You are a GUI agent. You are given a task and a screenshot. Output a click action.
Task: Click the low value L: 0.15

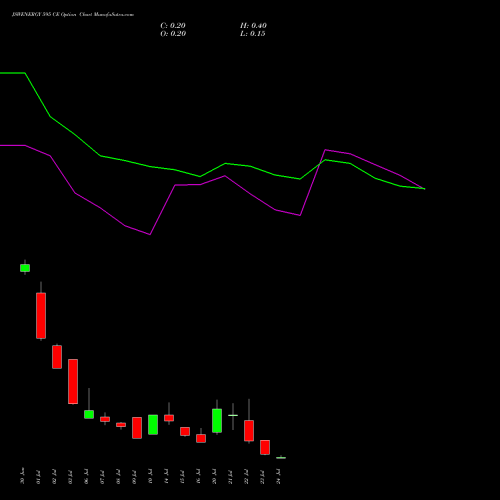click(253, 34)
